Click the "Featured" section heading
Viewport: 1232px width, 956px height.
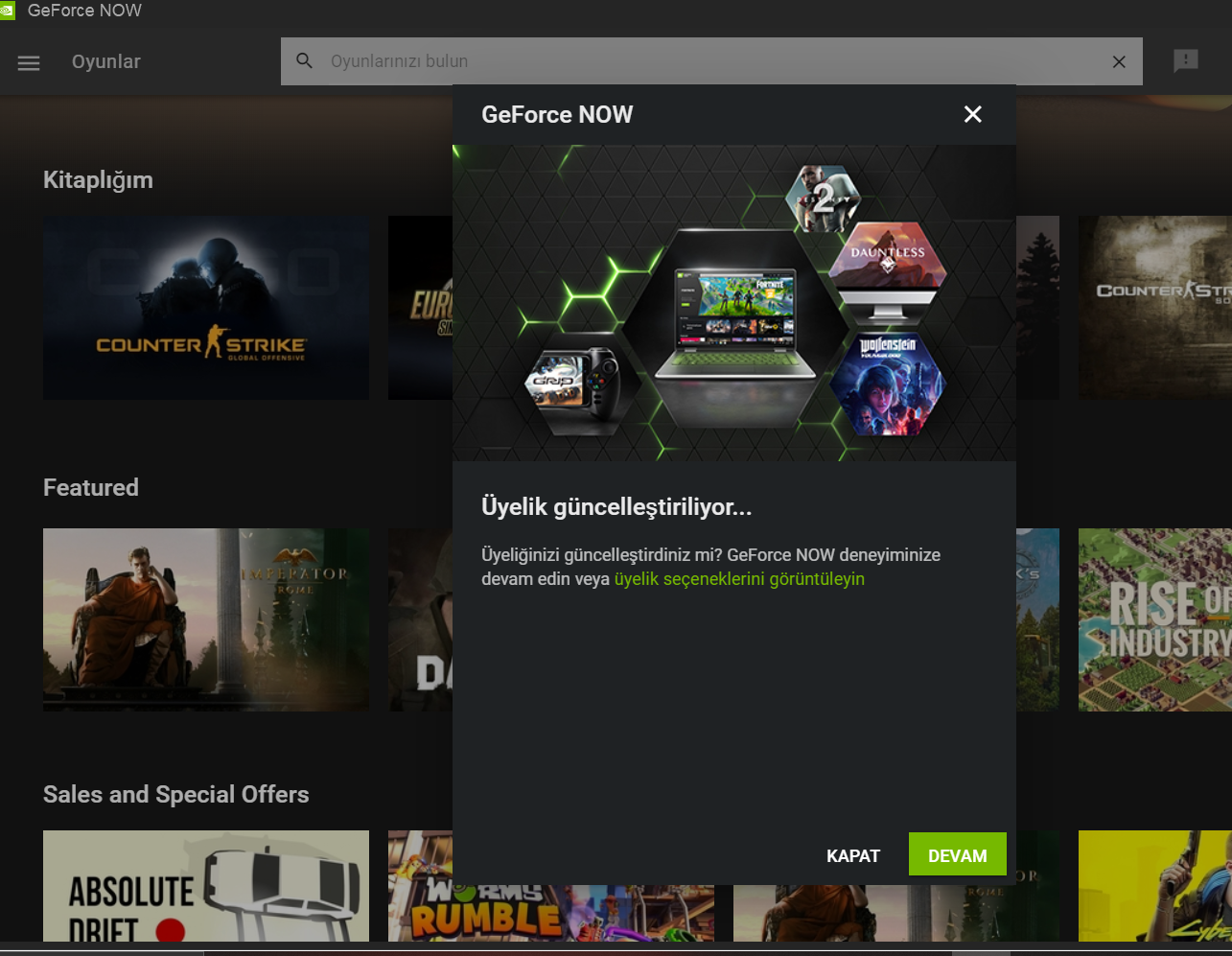[91, 487]
